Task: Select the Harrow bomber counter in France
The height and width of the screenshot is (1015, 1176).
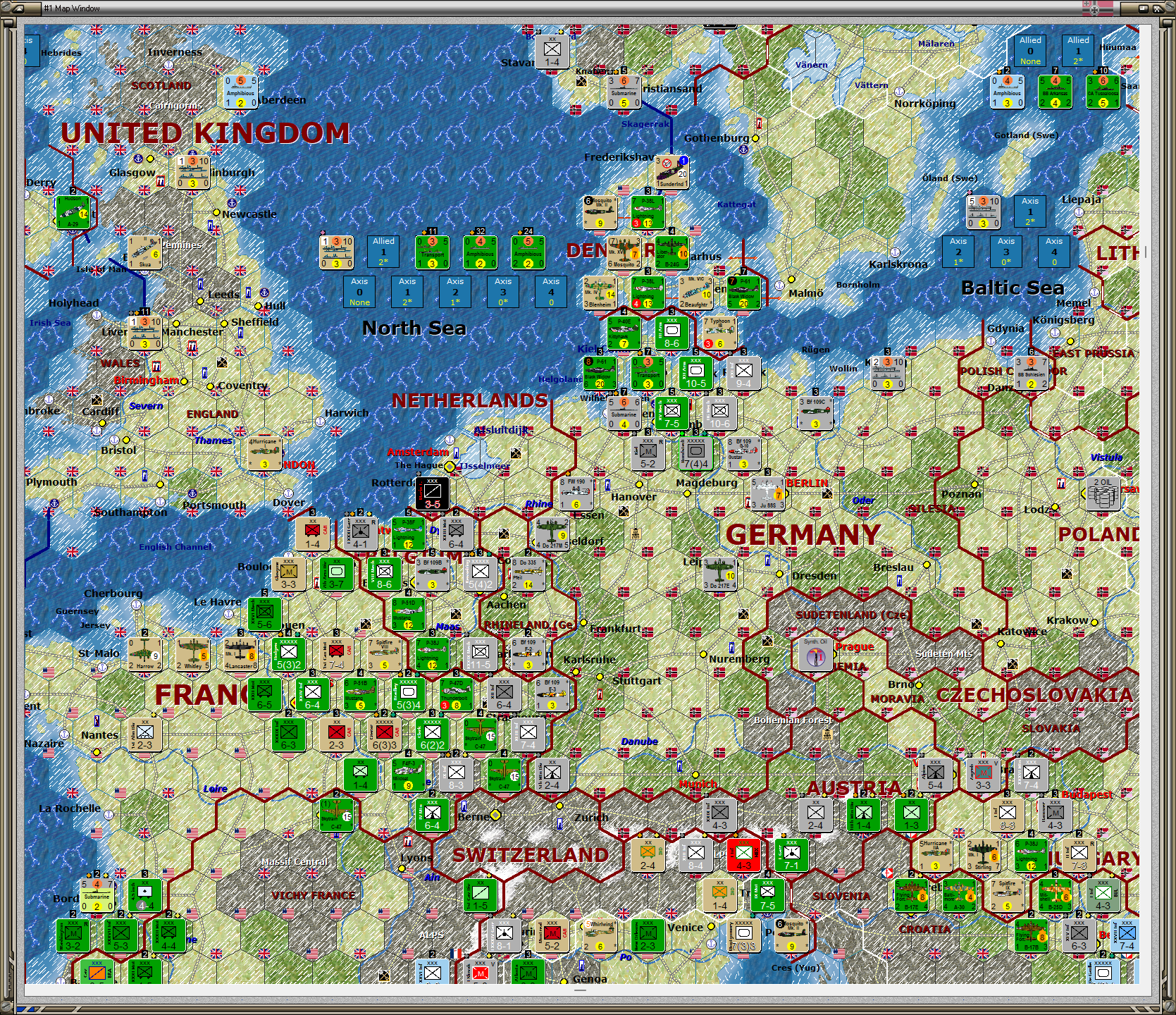Action: tap(144, 654)
